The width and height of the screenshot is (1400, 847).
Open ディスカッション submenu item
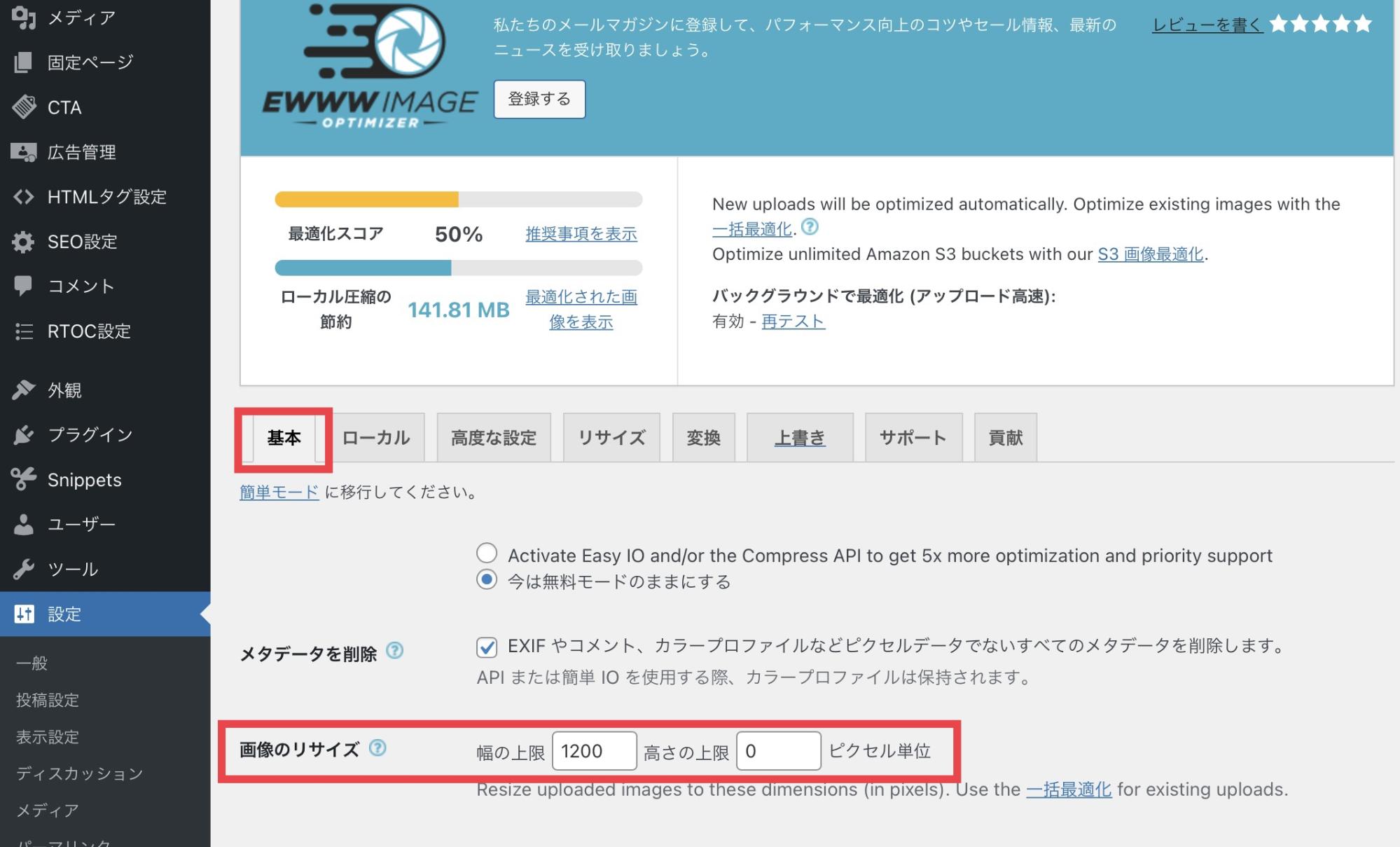point(79,773)
